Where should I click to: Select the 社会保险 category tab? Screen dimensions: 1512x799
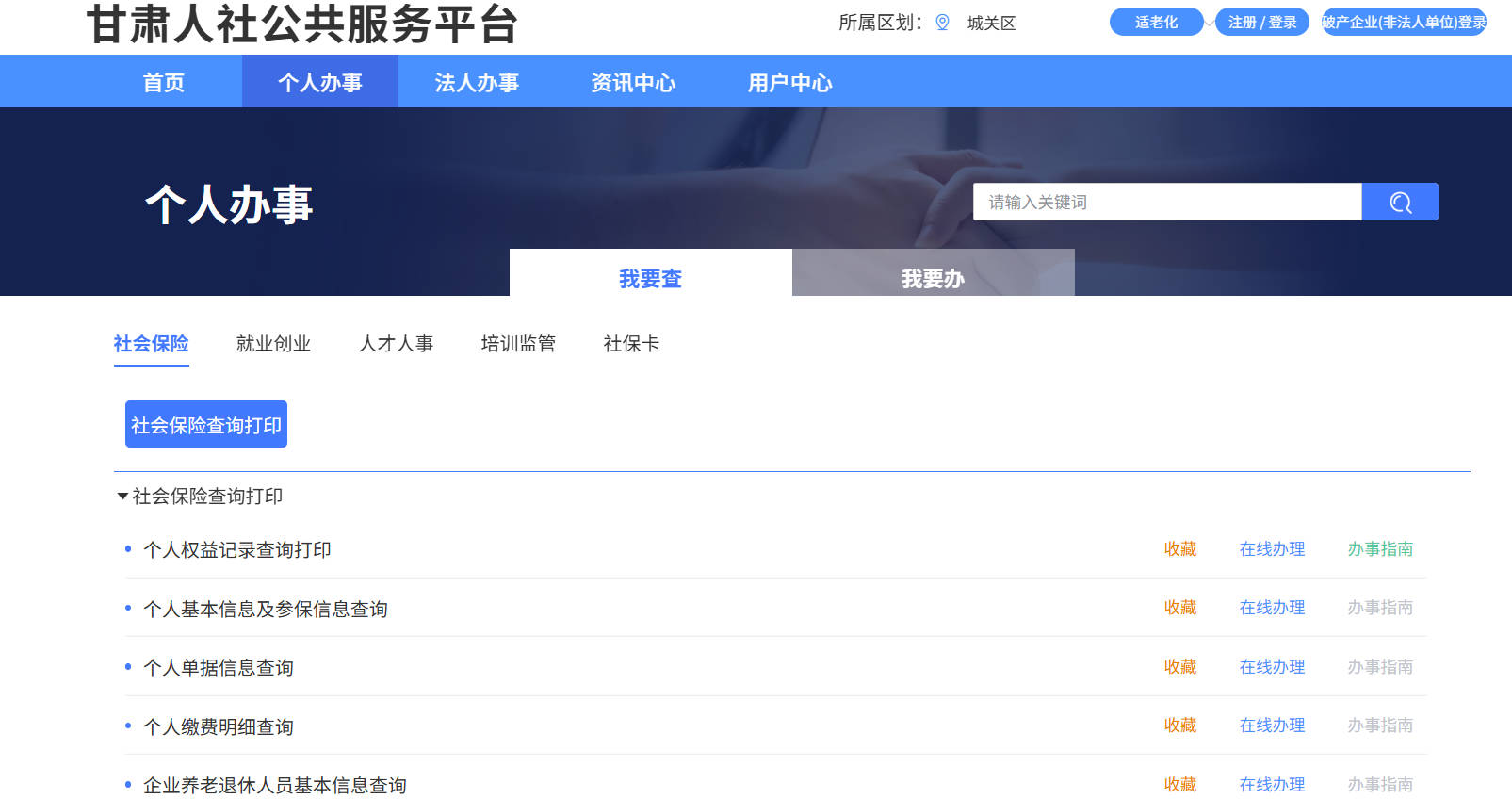(152, 344)
